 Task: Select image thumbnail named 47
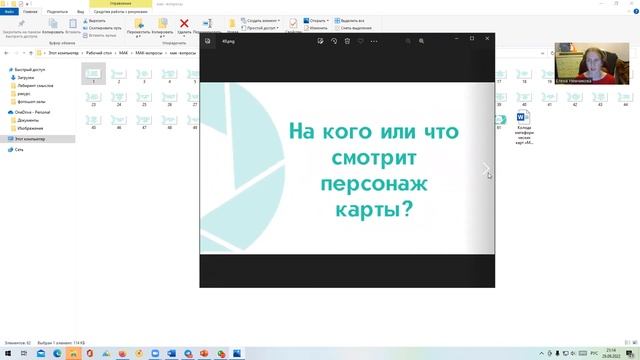click(144, 122)
